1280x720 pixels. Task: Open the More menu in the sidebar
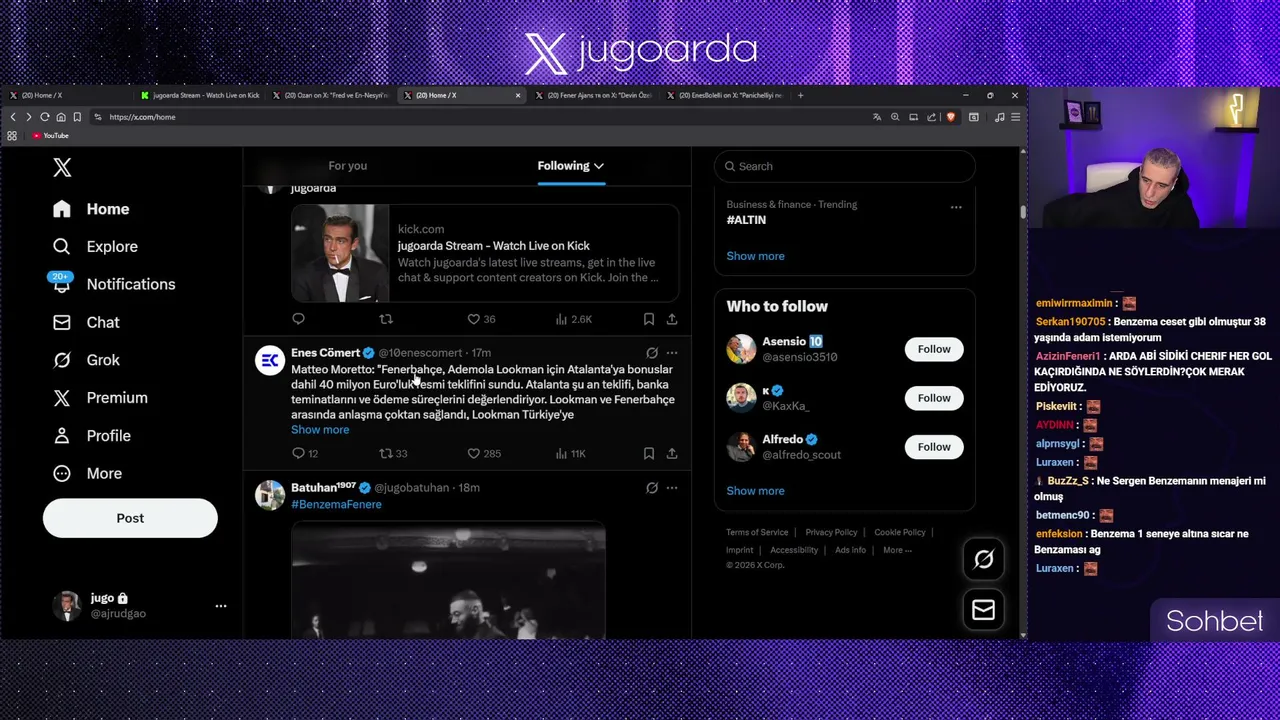point(88,474)
